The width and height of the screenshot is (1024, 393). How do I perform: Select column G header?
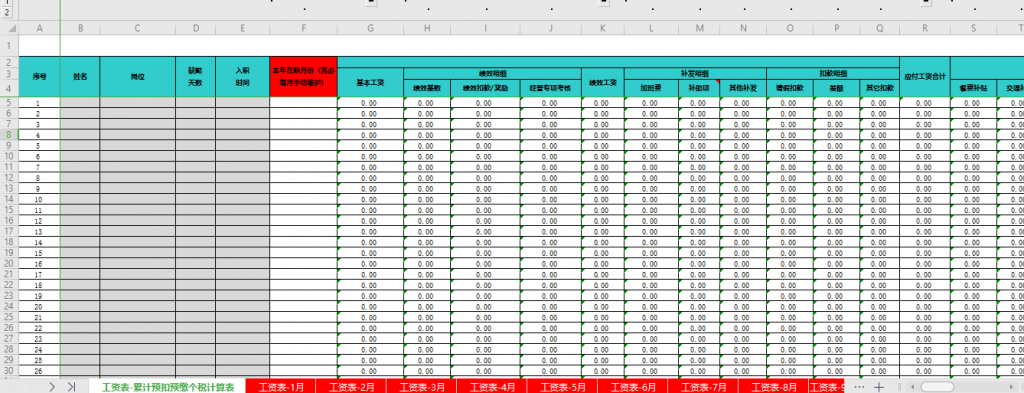tap(370, 27)
